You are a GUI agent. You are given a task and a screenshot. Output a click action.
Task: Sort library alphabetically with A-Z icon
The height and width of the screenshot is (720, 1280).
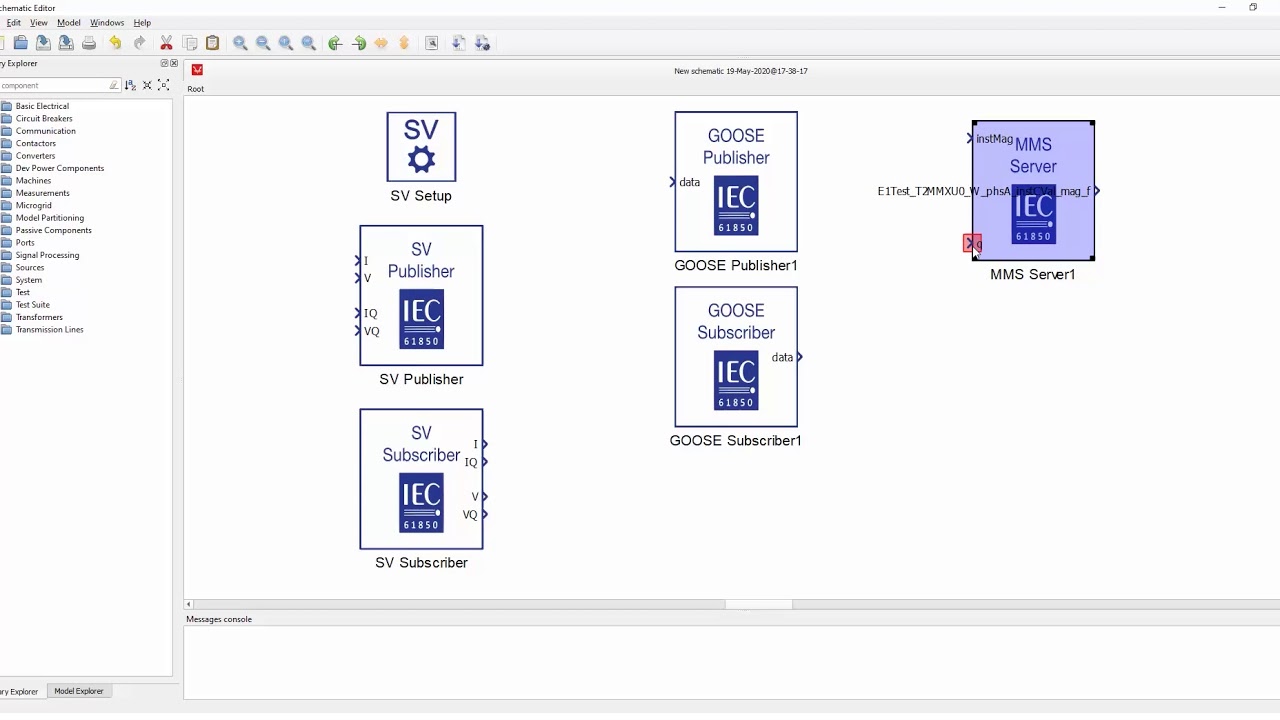point(131,85)
